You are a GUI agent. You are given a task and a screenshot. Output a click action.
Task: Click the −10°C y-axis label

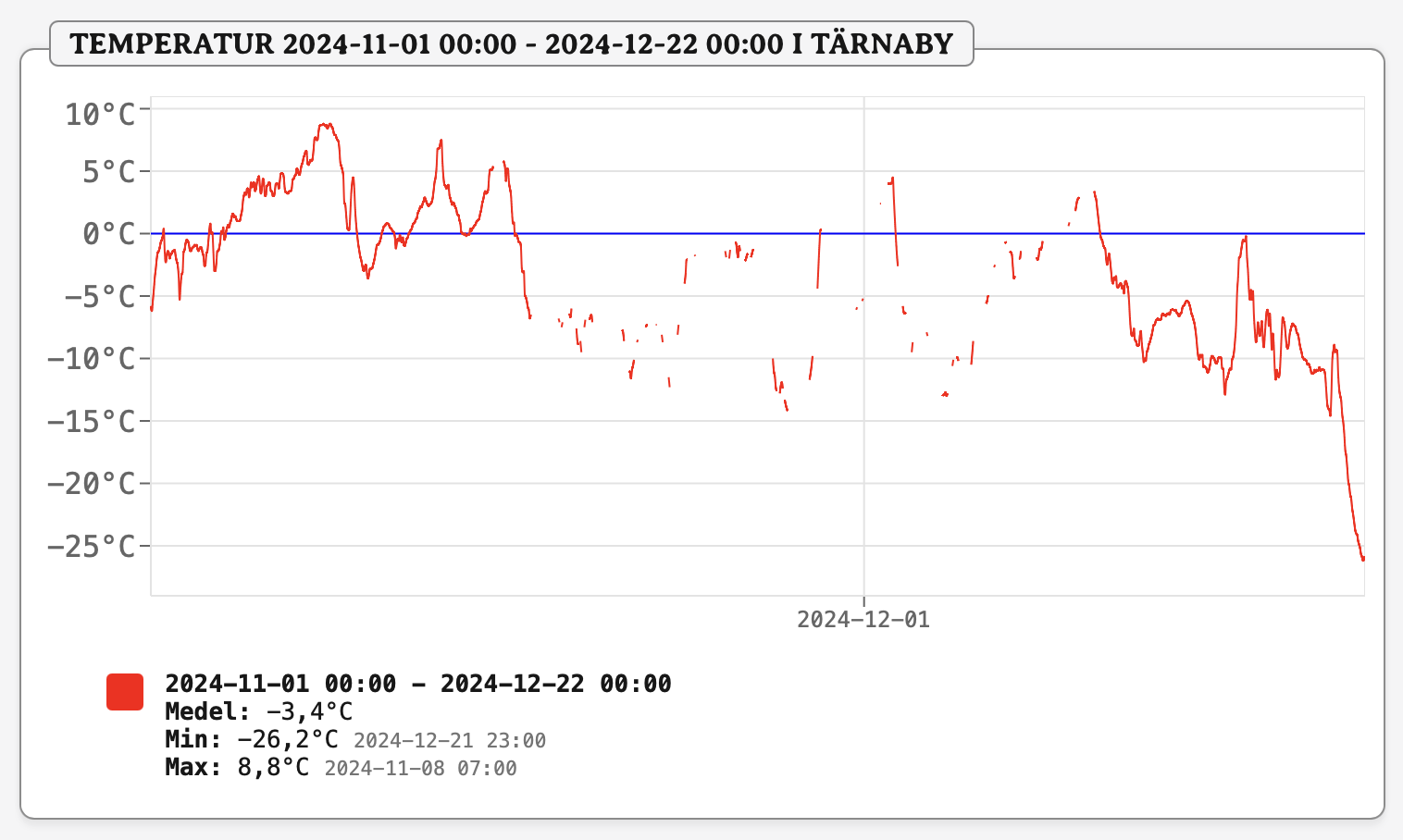(92, 359)
